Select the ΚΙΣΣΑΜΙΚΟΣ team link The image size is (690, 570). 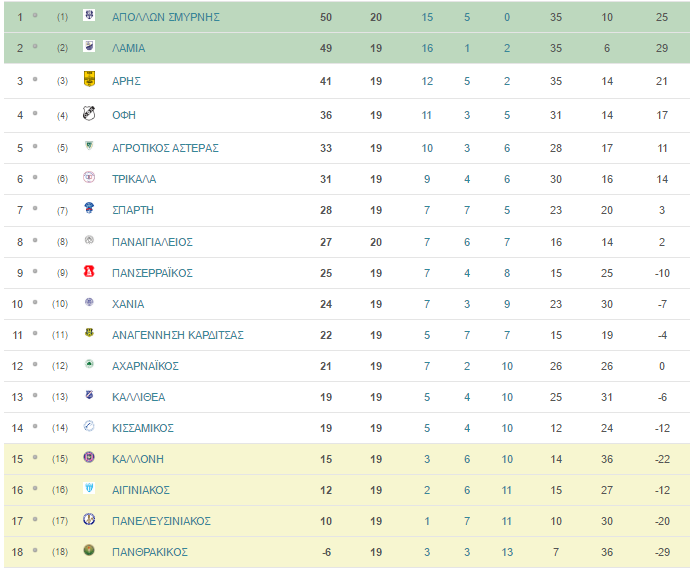143,428
